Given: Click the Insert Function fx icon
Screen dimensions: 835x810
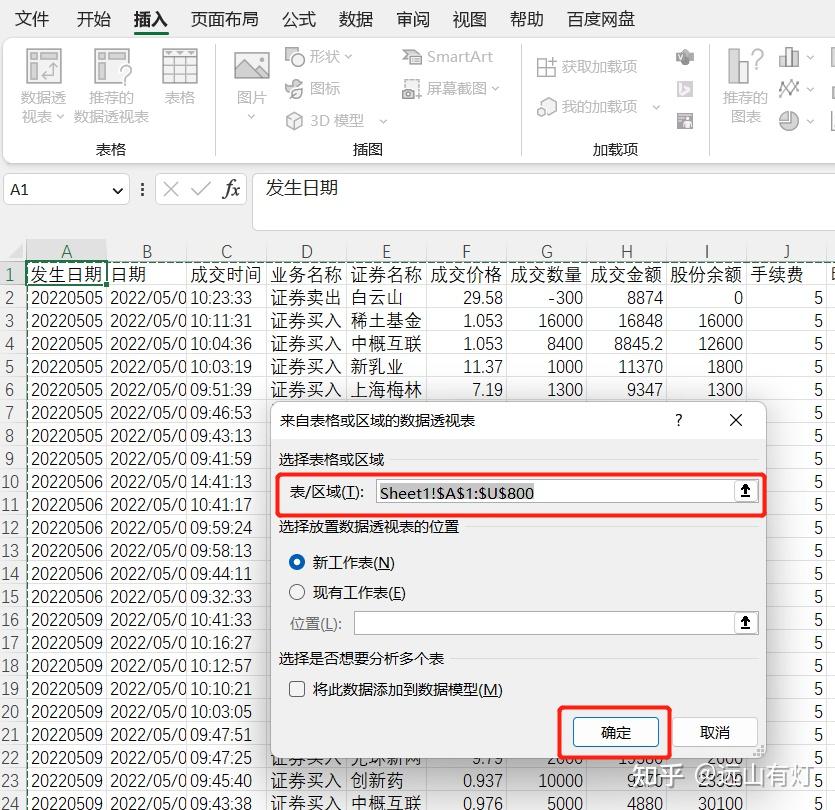Looking at the screenshot, I should 231,189.
